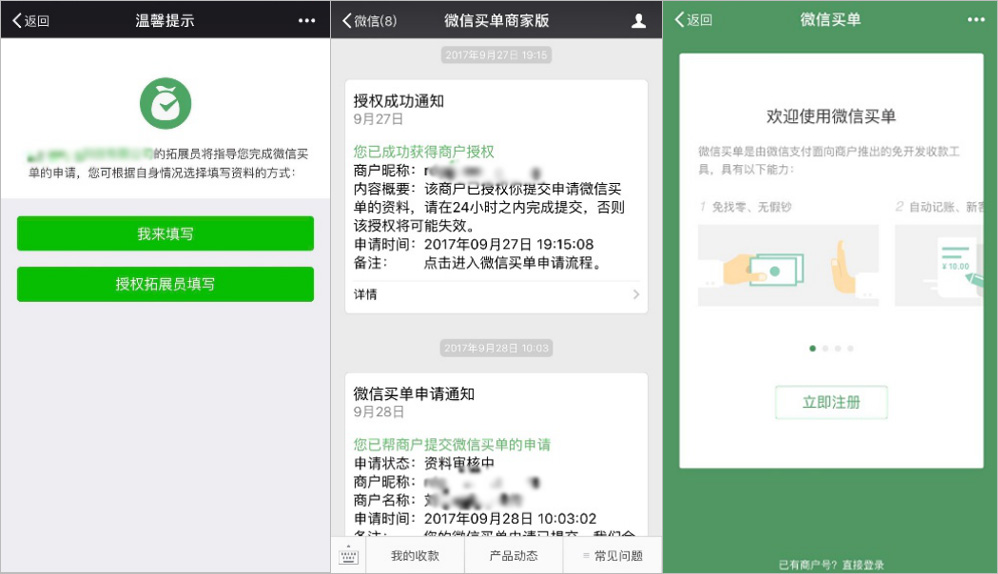Open 详情 of 授权成功通知 card
The height and width of the screenshot is (574, 998).
click(x=496, y=295)
